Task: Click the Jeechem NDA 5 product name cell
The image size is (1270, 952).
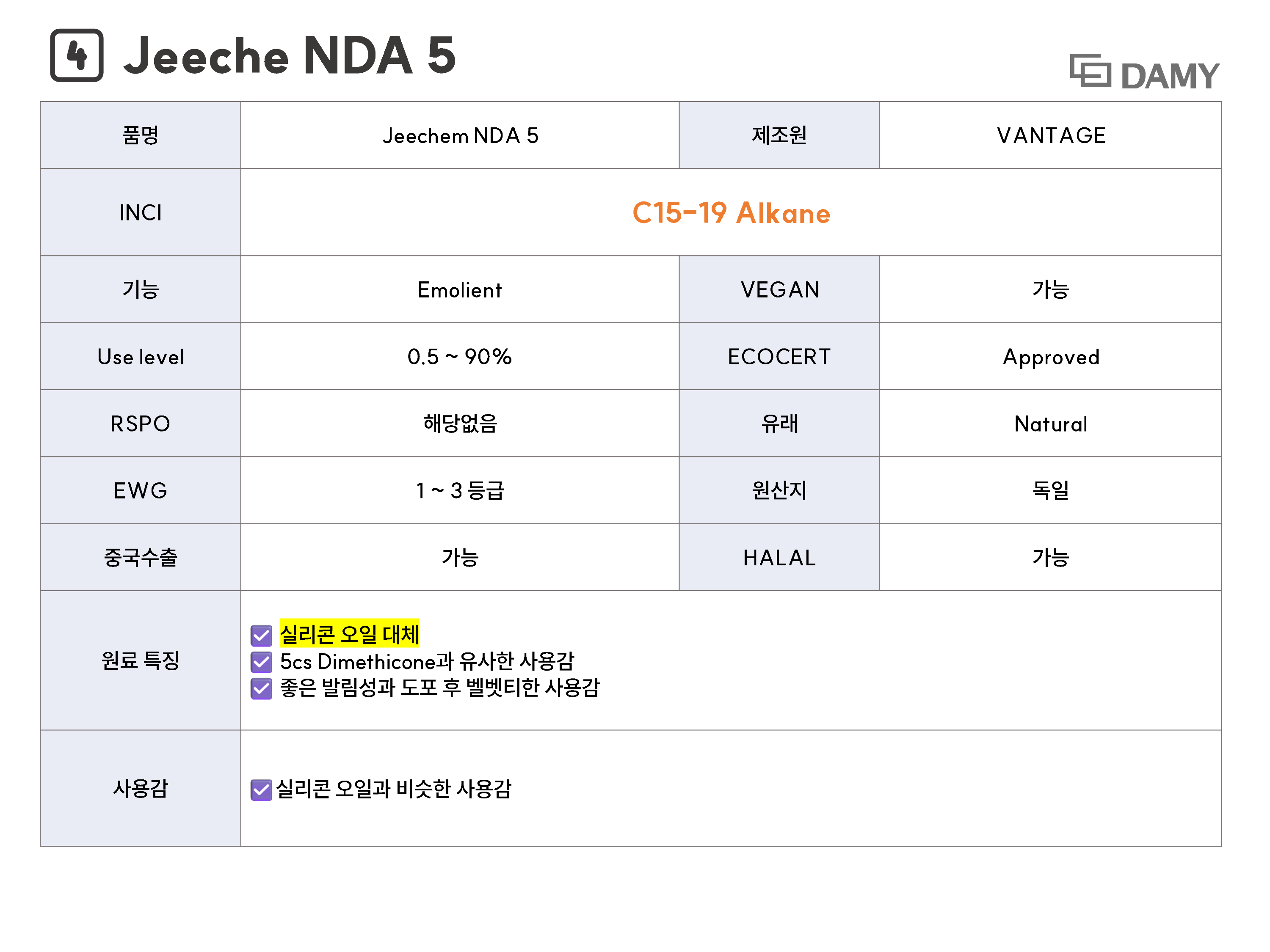Action: [460, 135]
